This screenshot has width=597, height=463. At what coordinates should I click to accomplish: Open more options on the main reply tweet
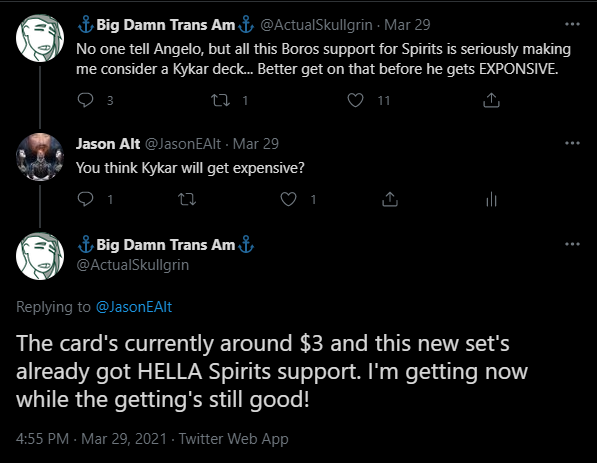coord(572,244)
